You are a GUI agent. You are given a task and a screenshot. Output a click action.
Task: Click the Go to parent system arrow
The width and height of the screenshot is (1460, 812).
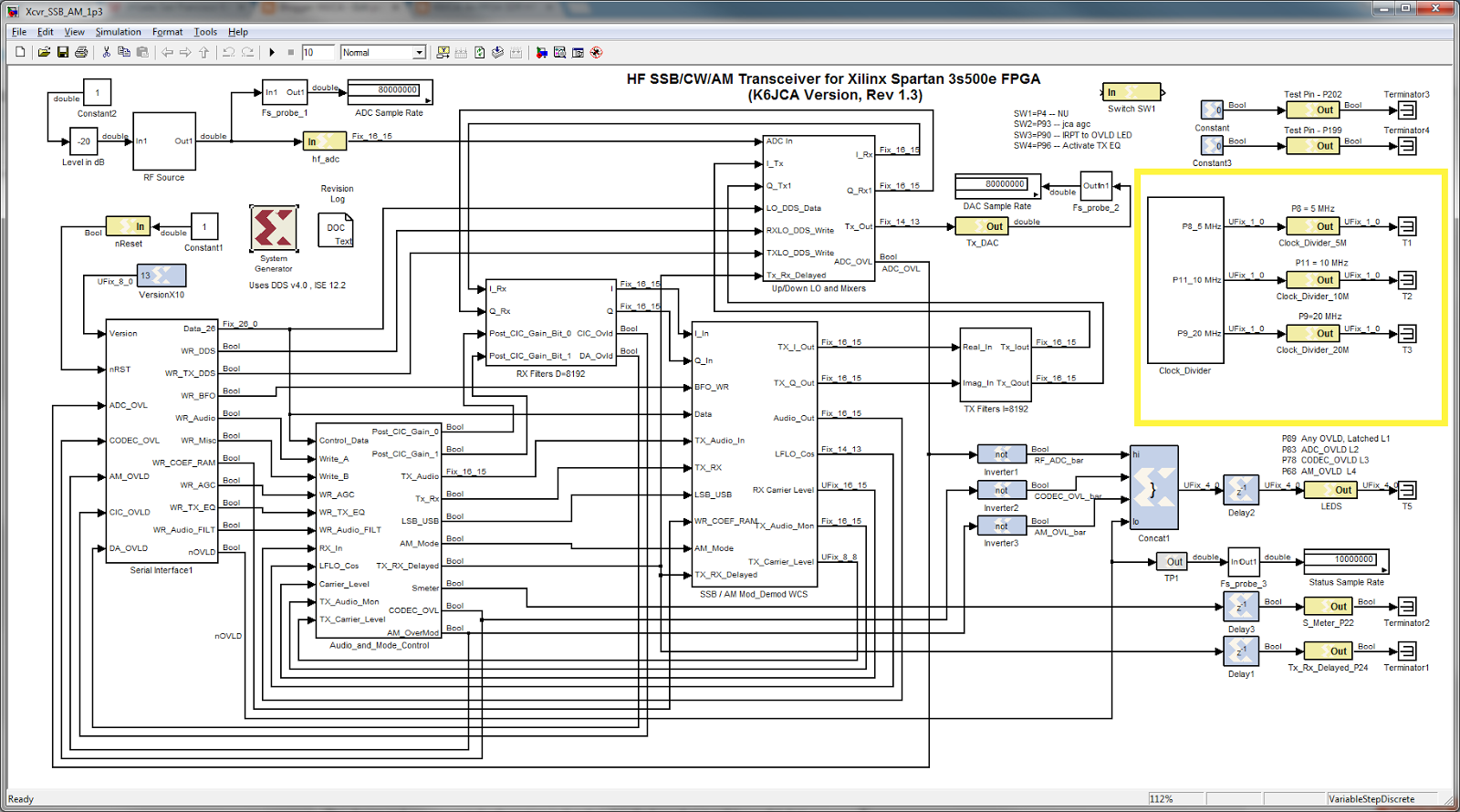point(203,52)
